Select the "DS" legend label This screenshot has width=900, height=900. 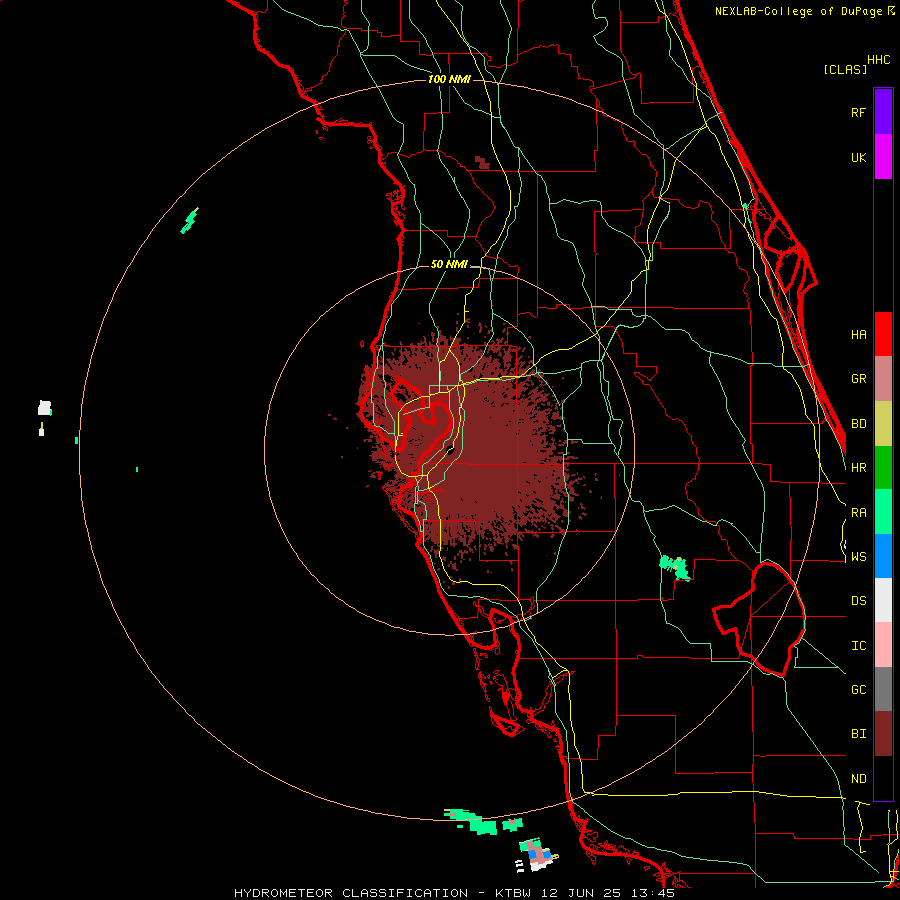pos(858,600)
